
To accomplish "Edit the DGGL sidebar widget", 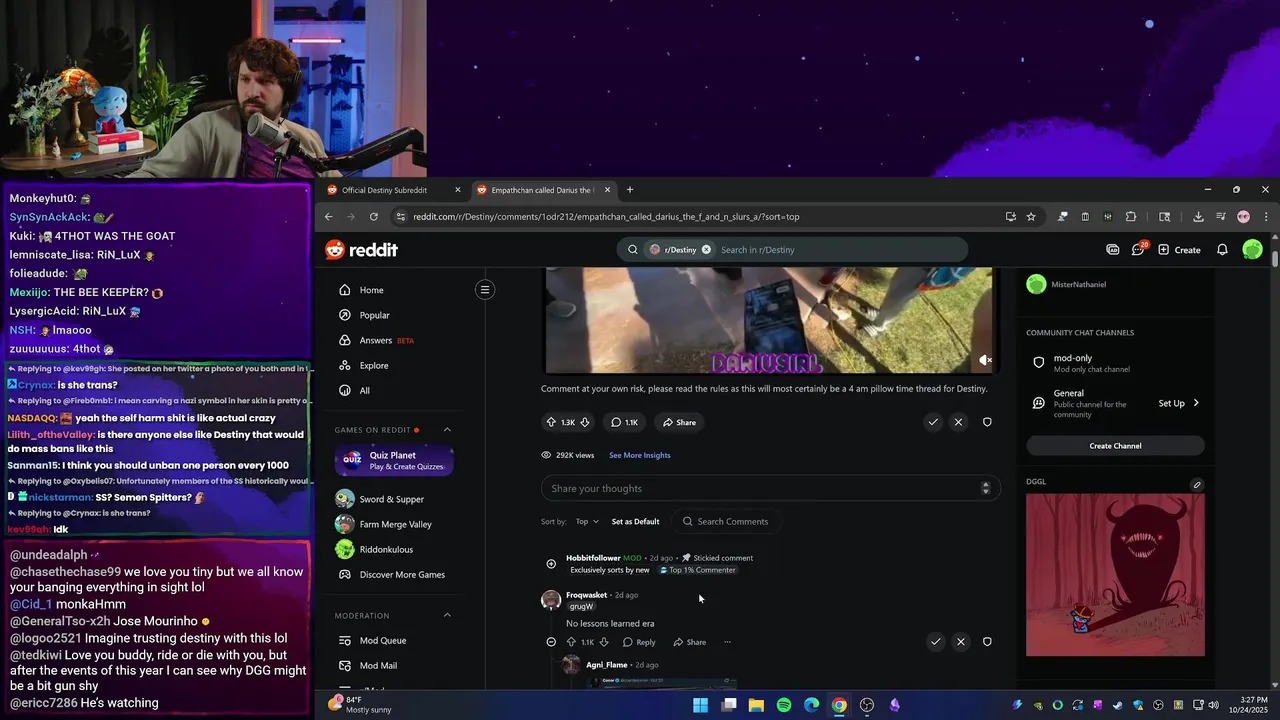I will click(1196, 485).
